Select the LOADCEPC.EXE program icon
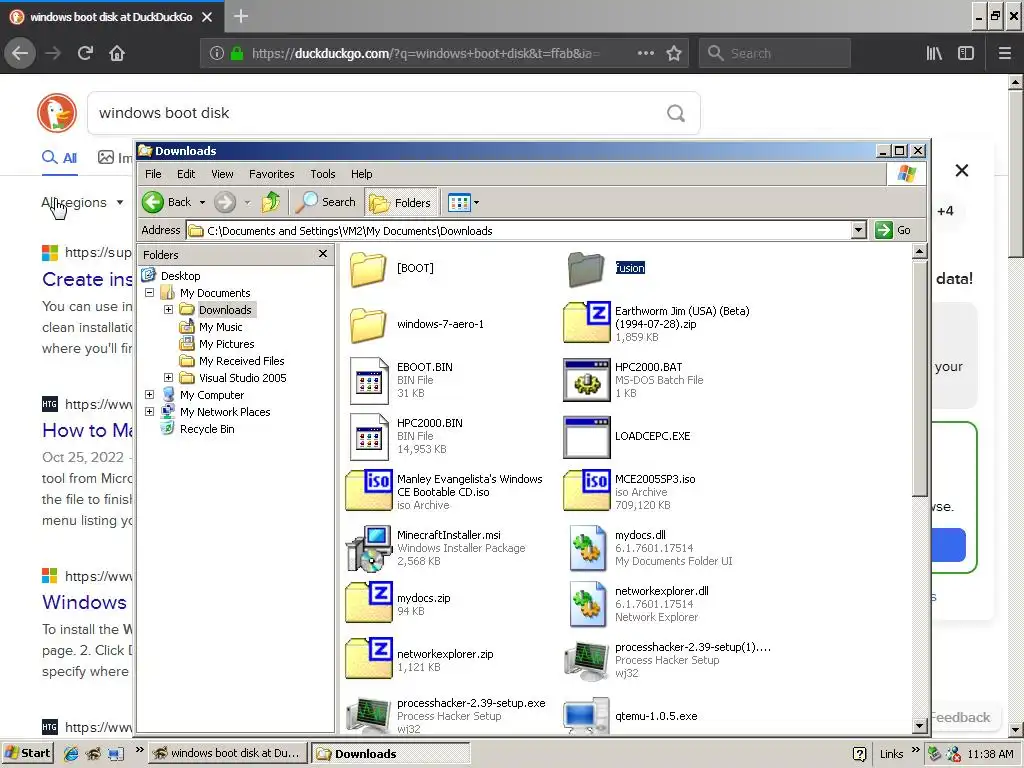This screenshot has height=768, width=1024. [x=586, y=437]
